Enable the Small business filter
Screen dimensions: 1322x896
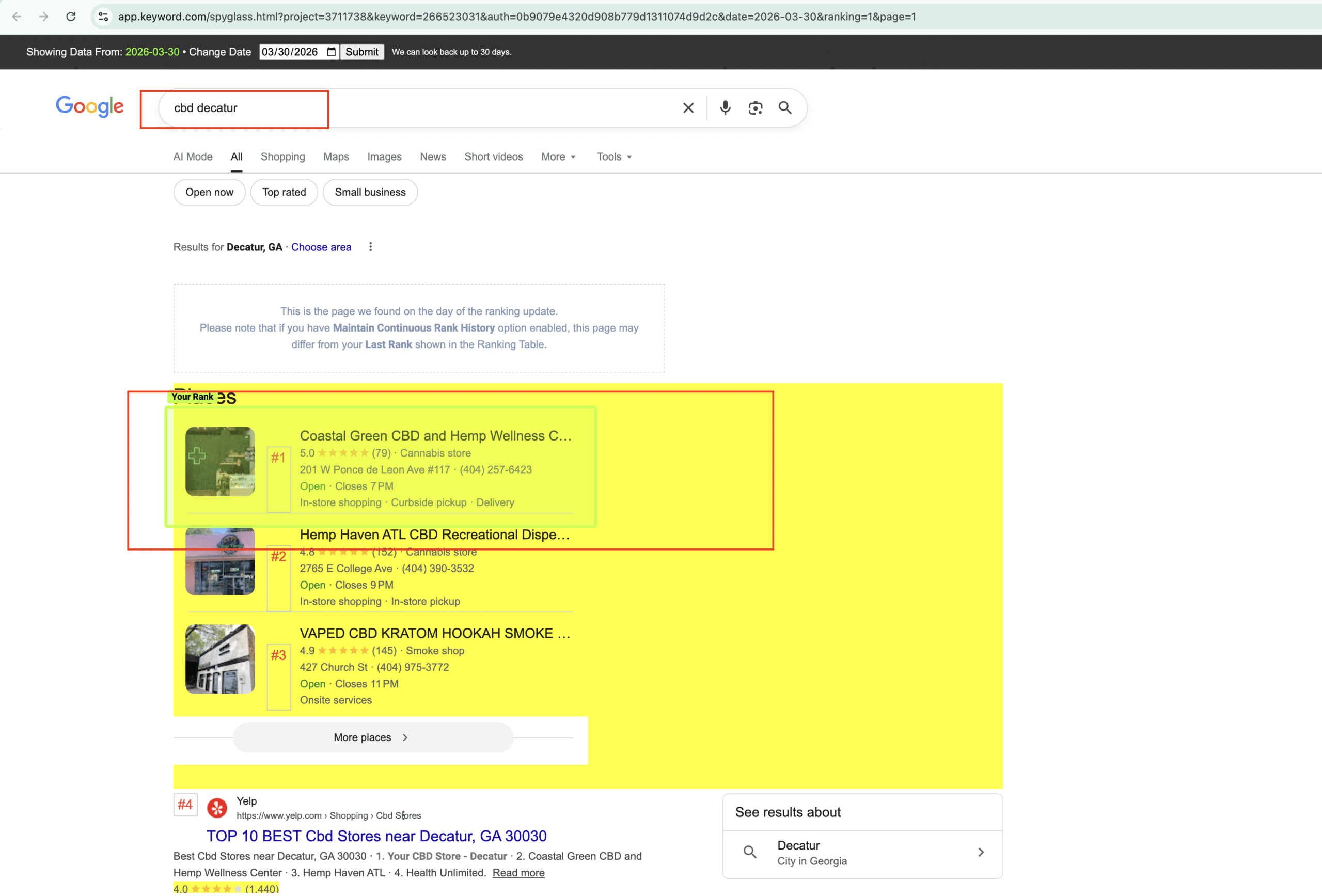click(x=370, y=192)
